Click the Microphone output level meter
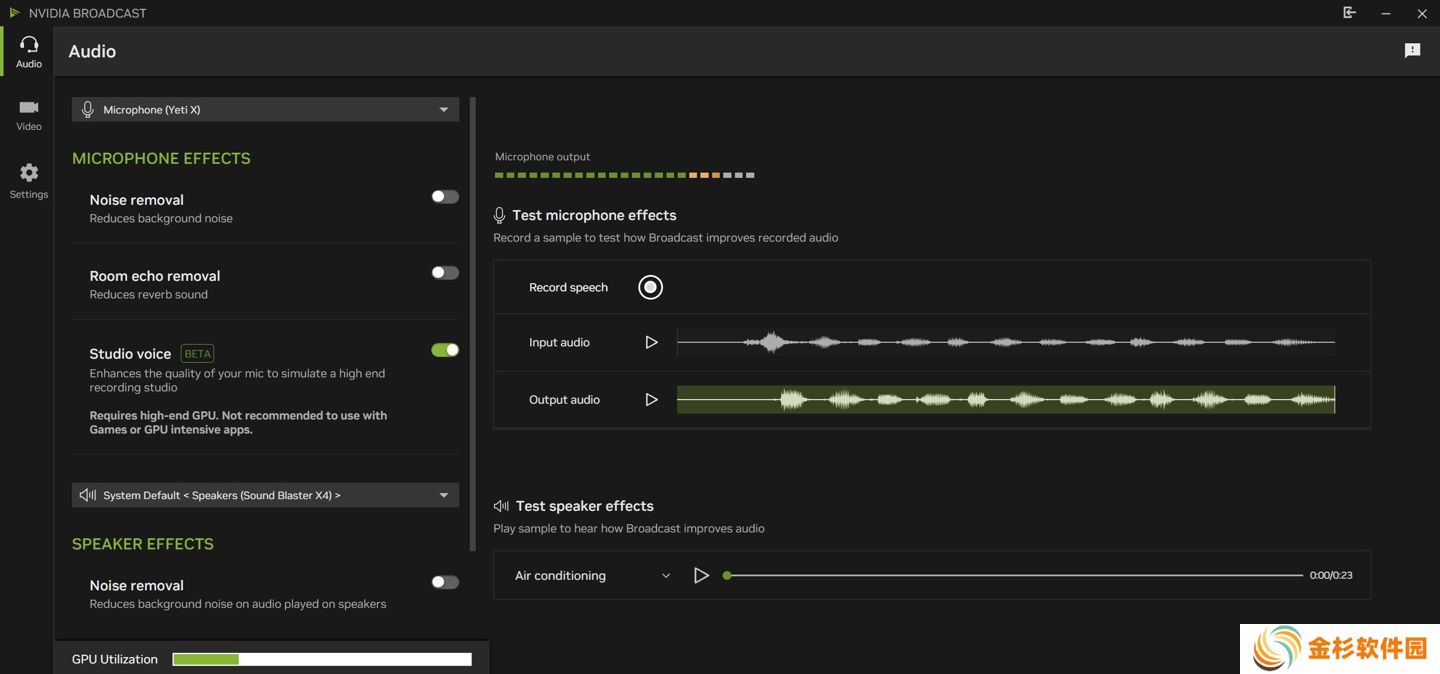This screenshot has height=674, width=1440. (x=624, y=175)
